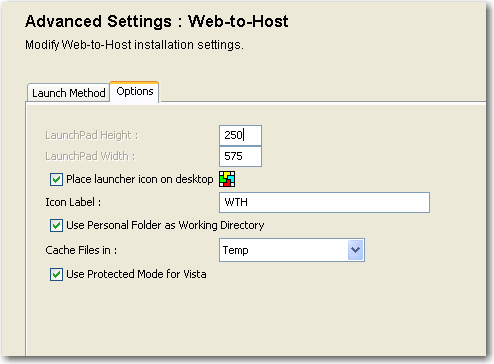Click the "Use Protected Mode for Vista" label text

coord(136,274)
